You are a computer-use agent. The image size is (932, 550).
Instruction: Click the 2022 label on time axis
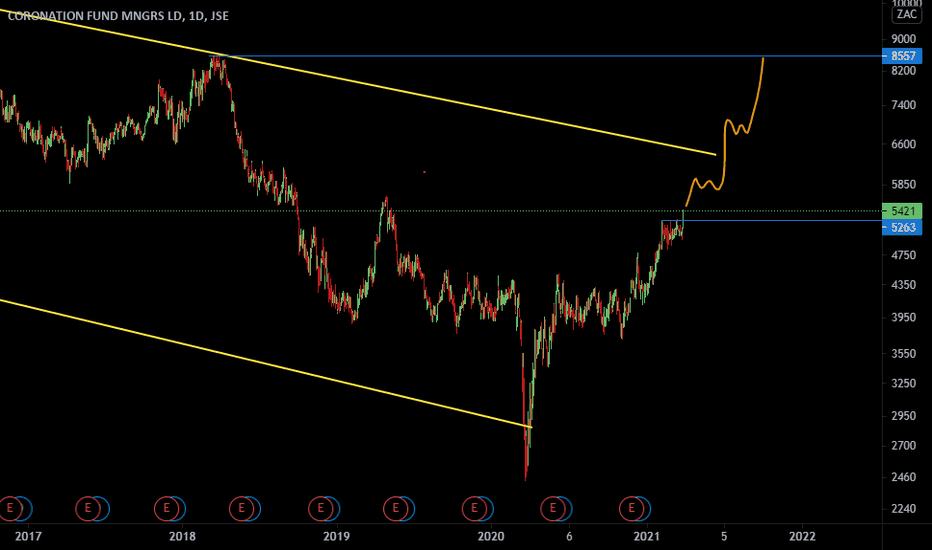click(x=802, y=536)
